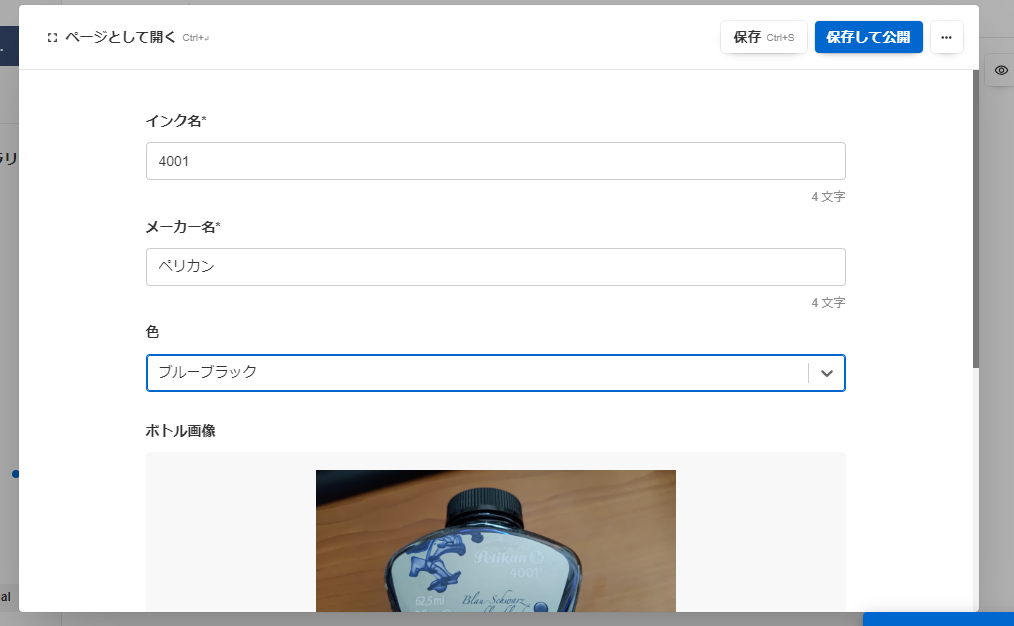
Task: Click the dialog's vertical scrollbar thumb
Action: (x=975, y=219)
